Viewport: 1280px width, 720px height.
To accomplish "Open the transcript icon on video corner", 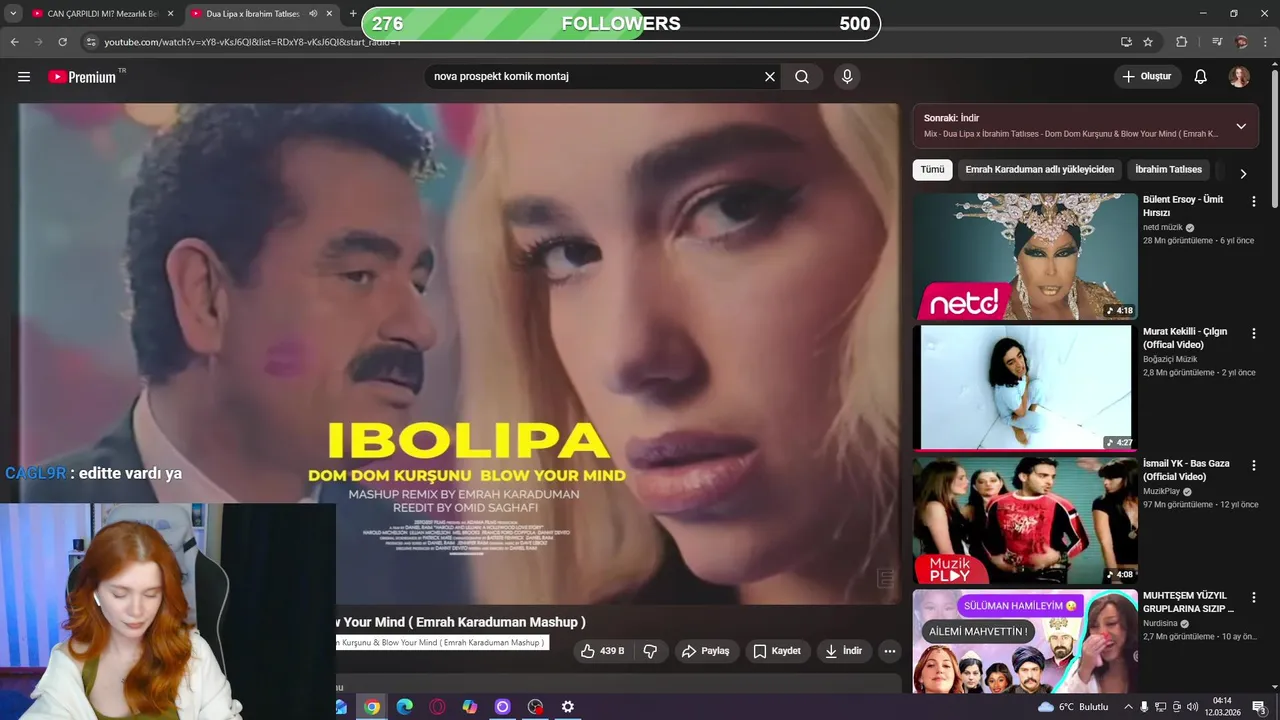I will 885,579.
